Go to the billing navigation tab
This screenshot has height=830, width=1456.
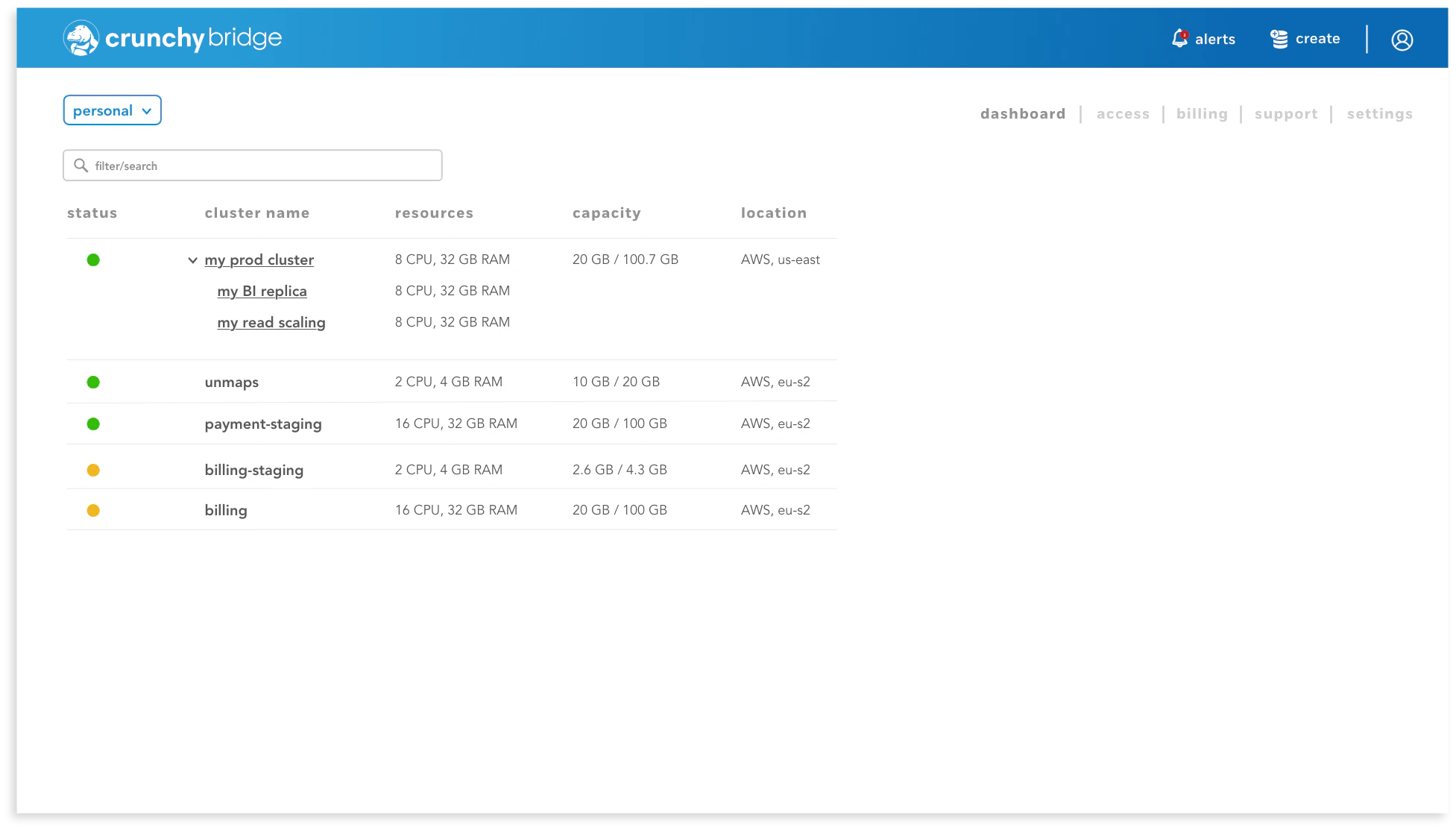point(1202,114)
